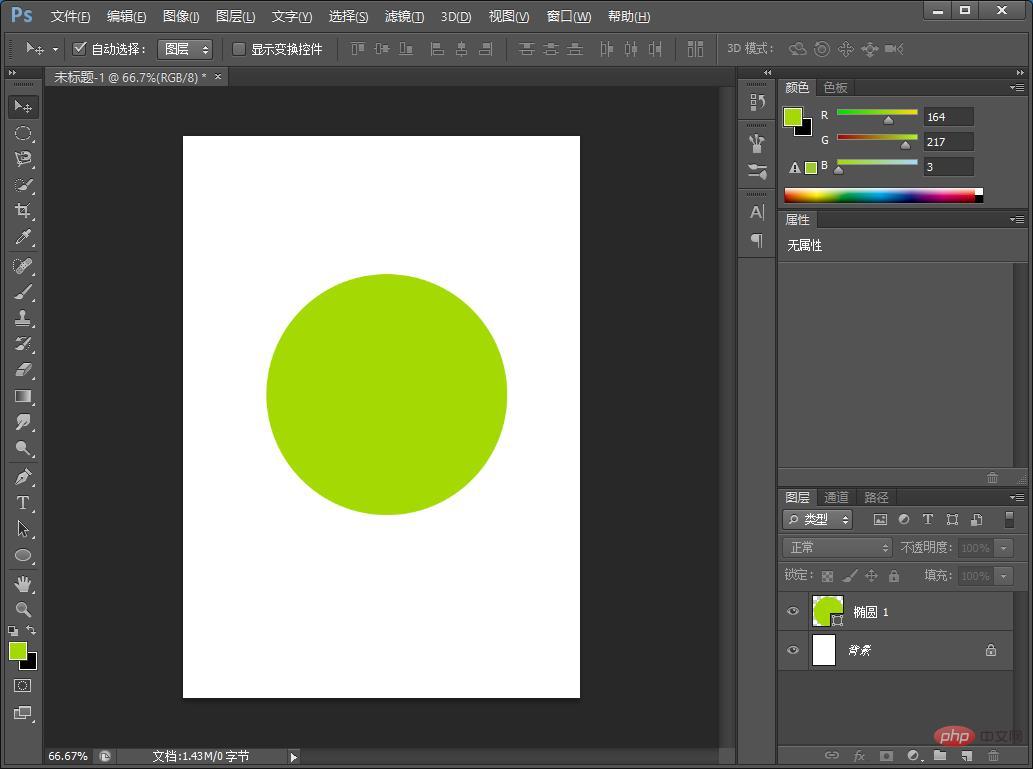Viewport: 1033px width, 769px height.
Task: Open the 文件(F) menu
Action: point(70,16)
